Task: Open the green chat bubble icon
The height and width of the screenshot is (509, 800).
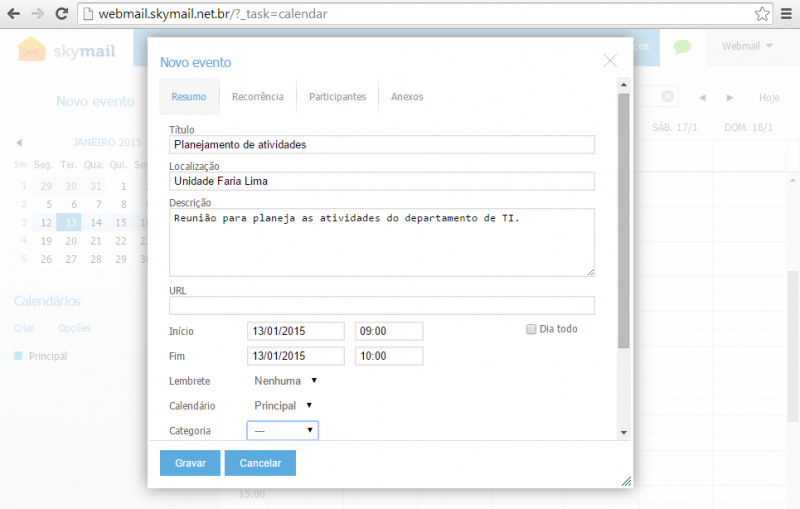Action: point(682,47)
